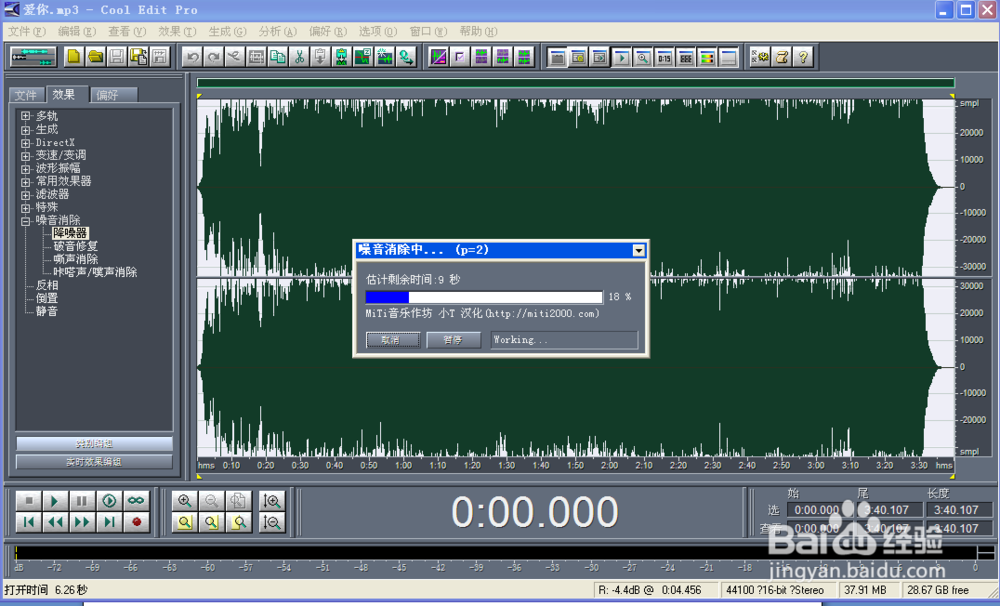Create a new file with the yellow page icon
The width and height of the screenshot is (1000, 606).
[73, 57]
